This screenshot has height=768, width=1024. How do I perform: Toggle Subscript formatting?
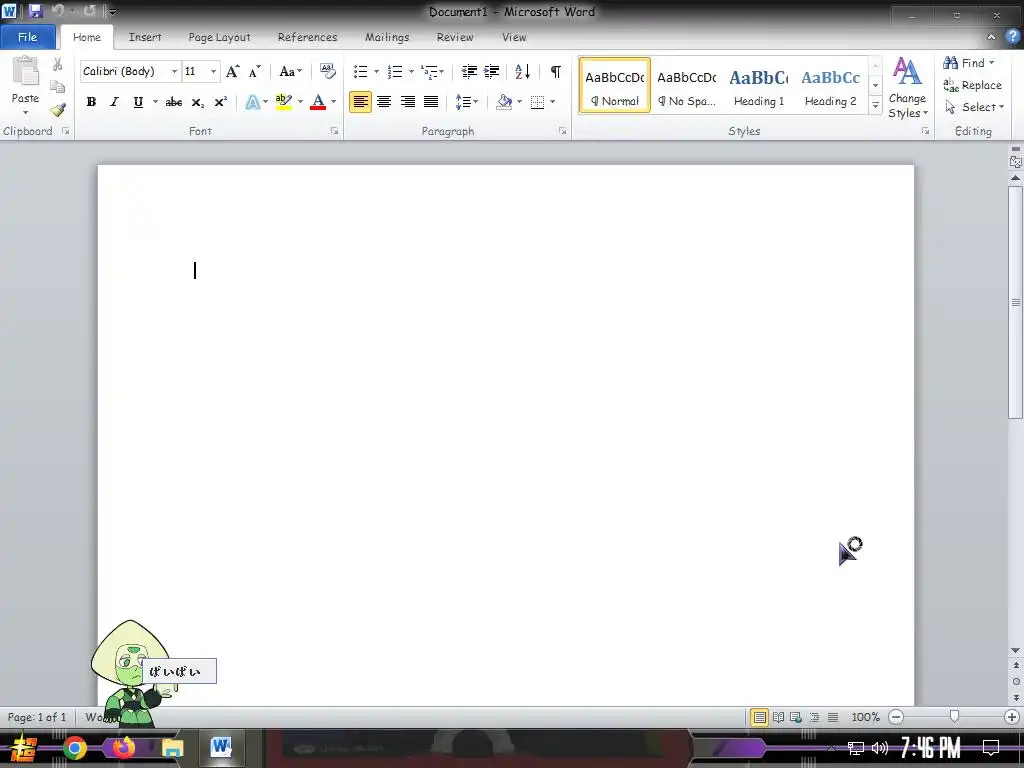click(x=197, y=102)
